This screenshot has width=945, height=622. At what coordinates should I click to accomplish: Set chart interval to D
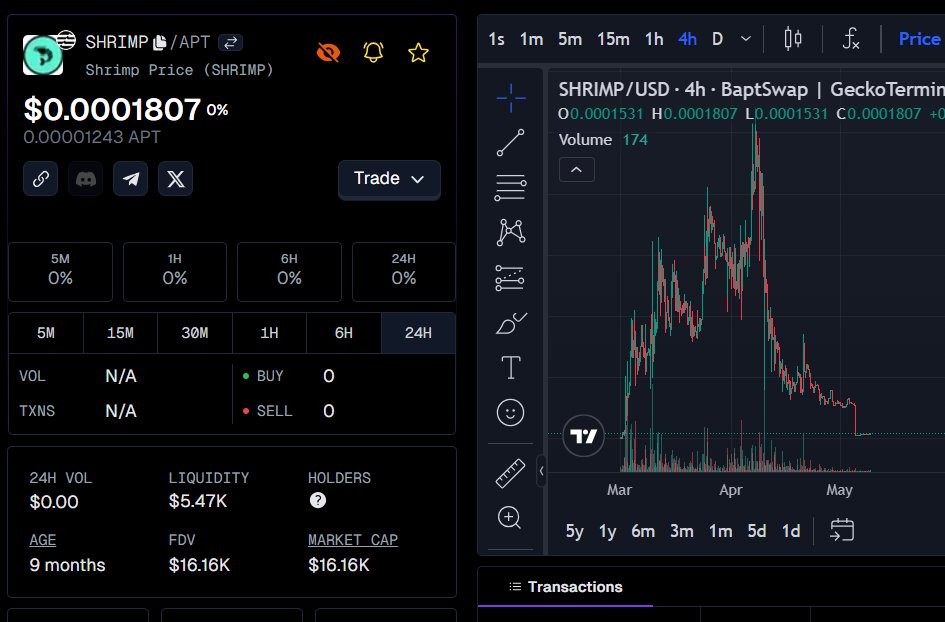(x=717, y=40)
